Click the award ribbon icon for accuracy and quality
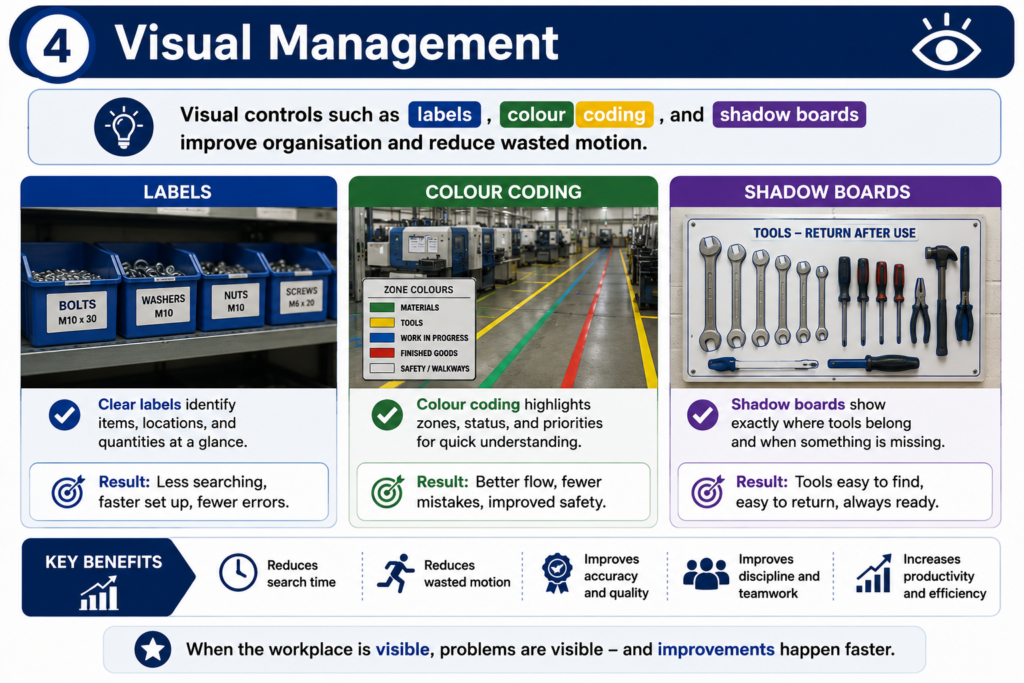The image size is (1024, 683). pos(557,573)
